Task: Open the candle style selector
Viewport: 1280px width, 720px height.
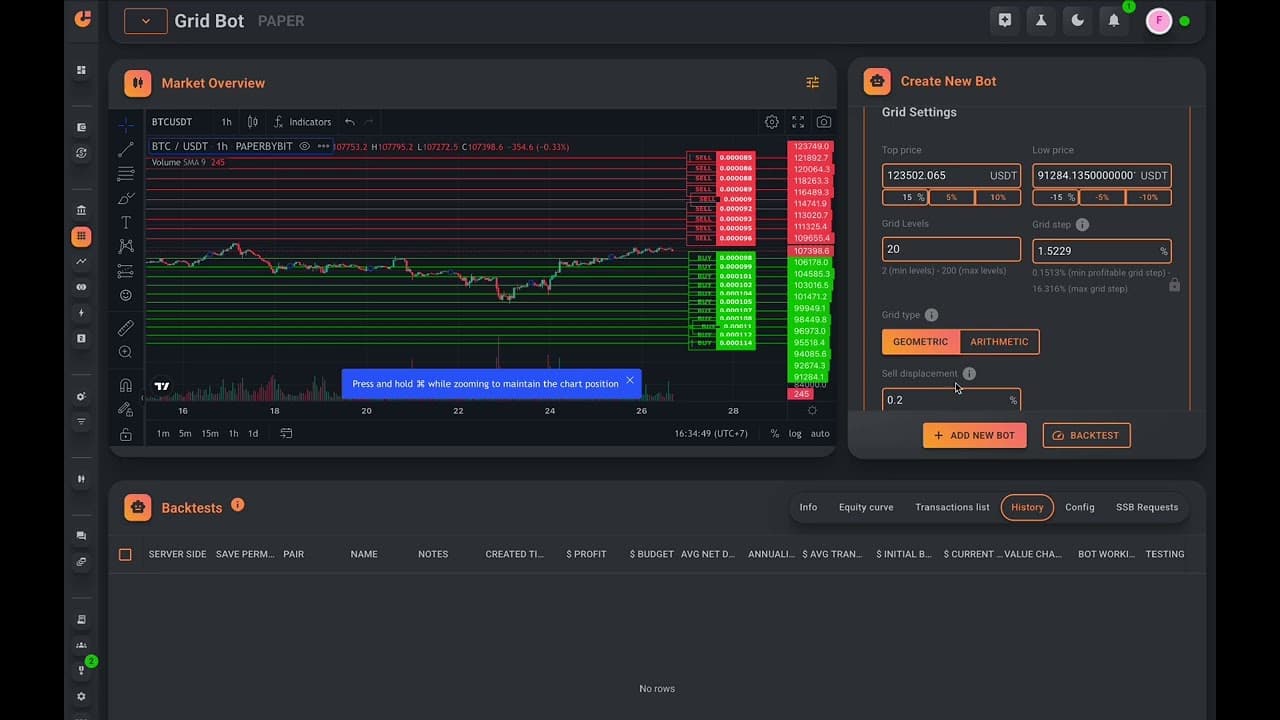Action: pos(252,121)
